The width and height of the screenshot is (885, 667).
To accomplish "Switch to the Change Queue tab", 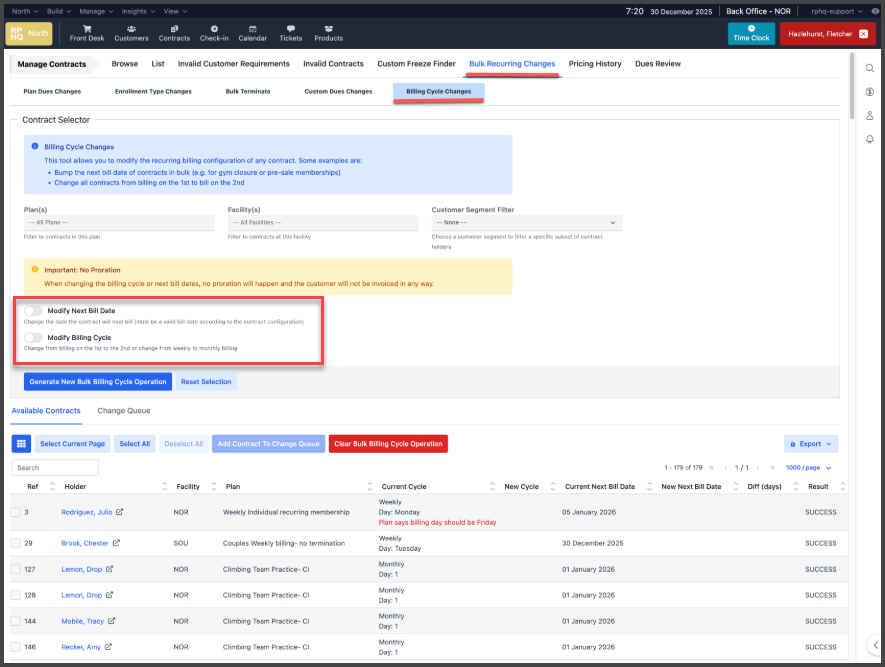I will [x=125, y=410].
